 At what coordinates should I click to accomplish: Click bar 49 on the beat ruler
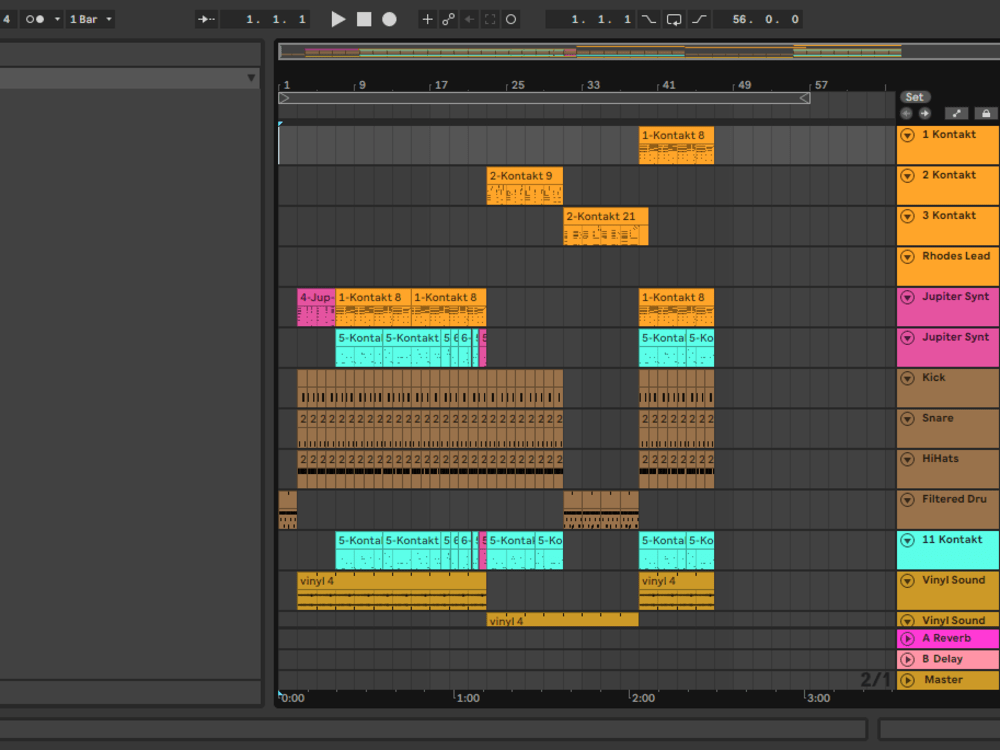744,85
